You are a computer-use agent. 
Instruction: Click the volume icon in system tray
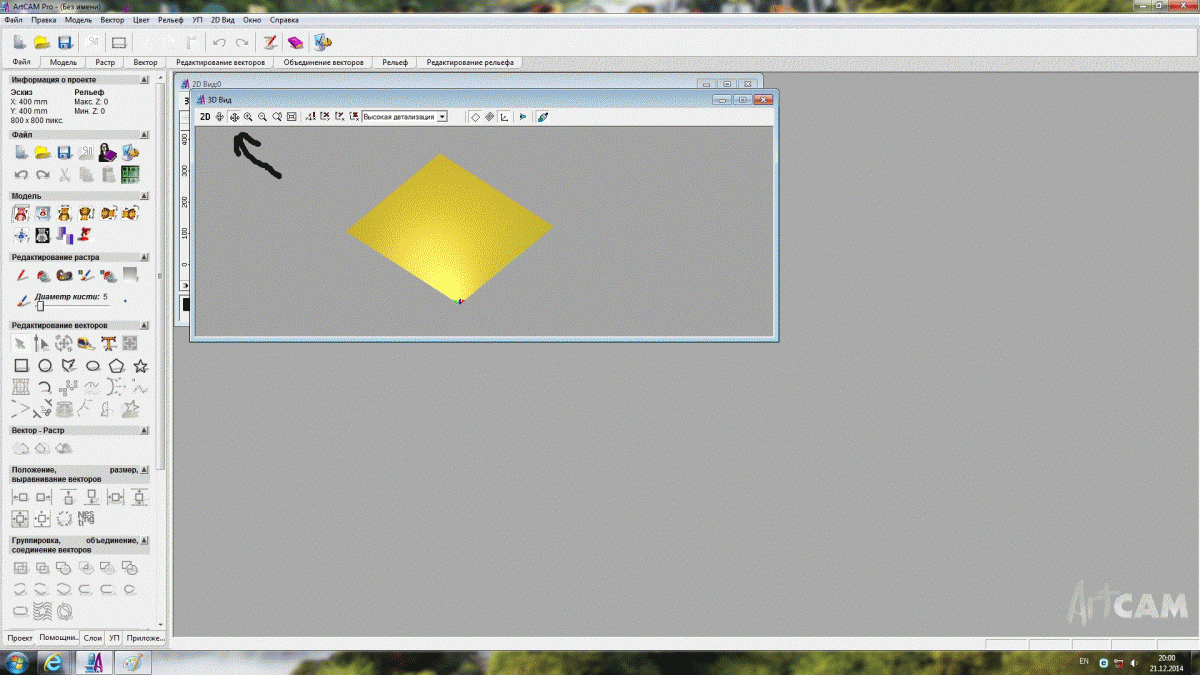click(x=1132, y=663)
